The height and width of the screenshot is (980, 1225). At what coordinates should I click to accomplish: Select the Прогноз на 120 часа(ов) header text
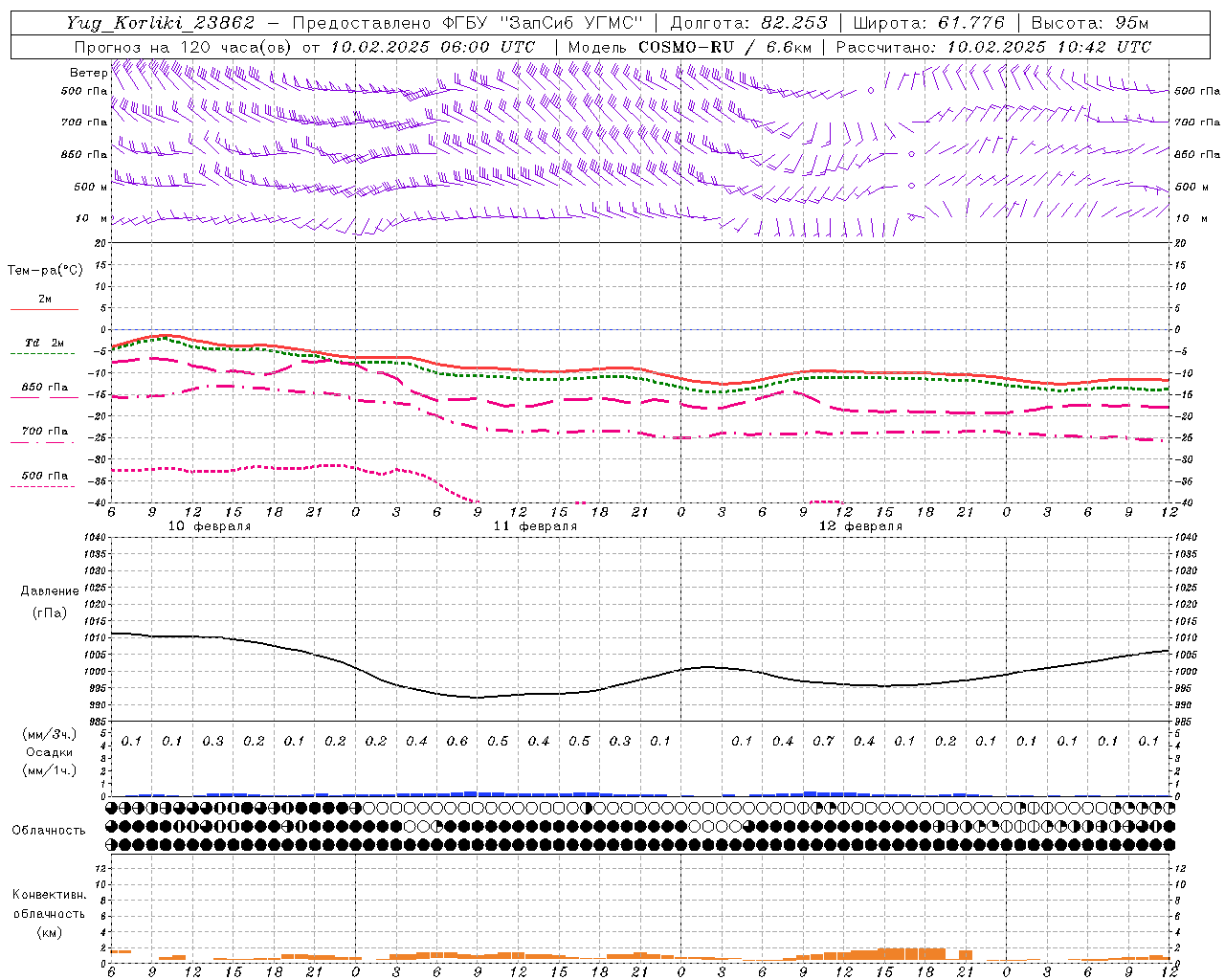coord(185,47)
